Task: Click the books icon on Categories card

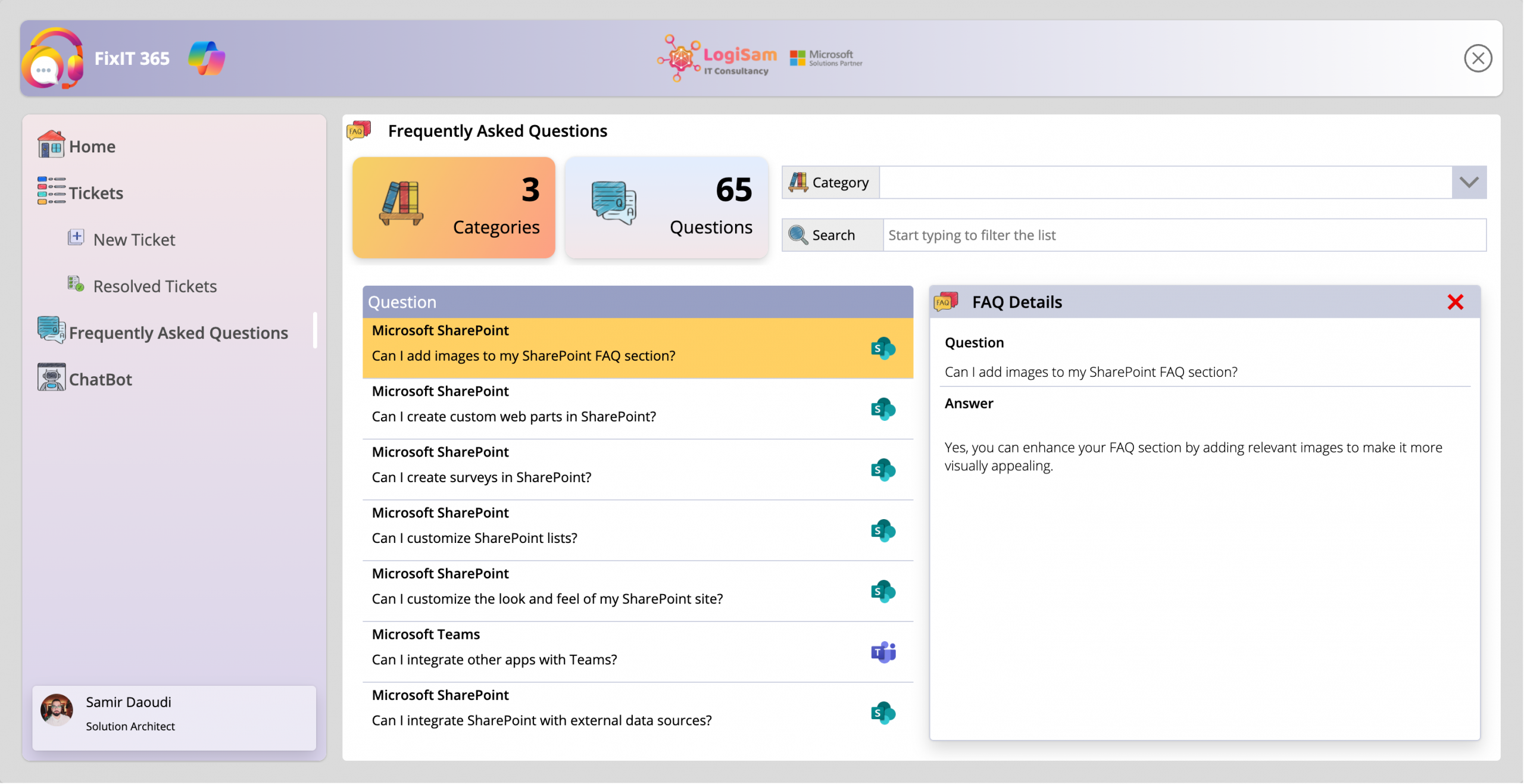Action: [x=401, y=204]
